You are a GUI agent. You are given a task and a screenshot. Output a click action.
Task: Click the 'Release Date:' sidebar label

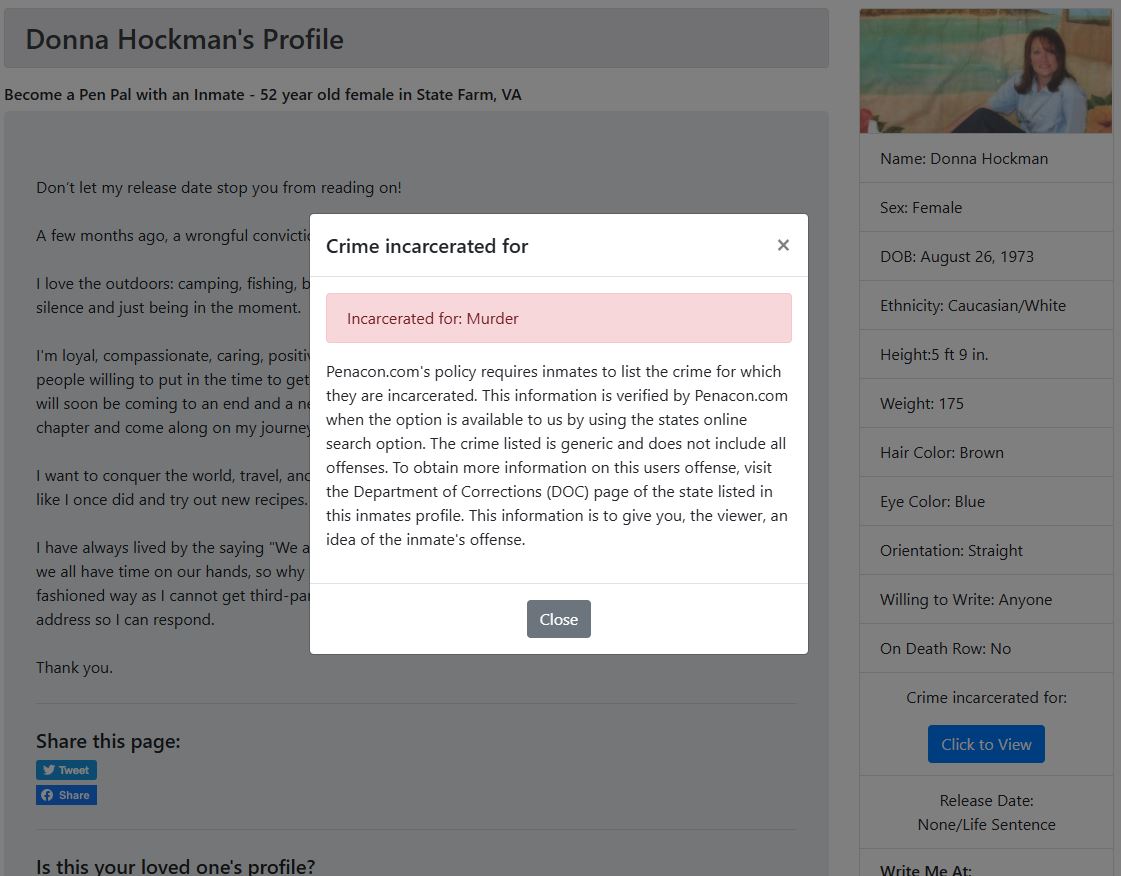986,800
